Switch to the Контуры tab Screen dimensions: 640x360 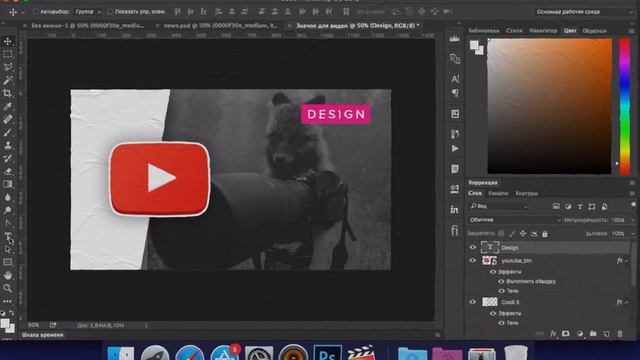(x=527, y=193)
